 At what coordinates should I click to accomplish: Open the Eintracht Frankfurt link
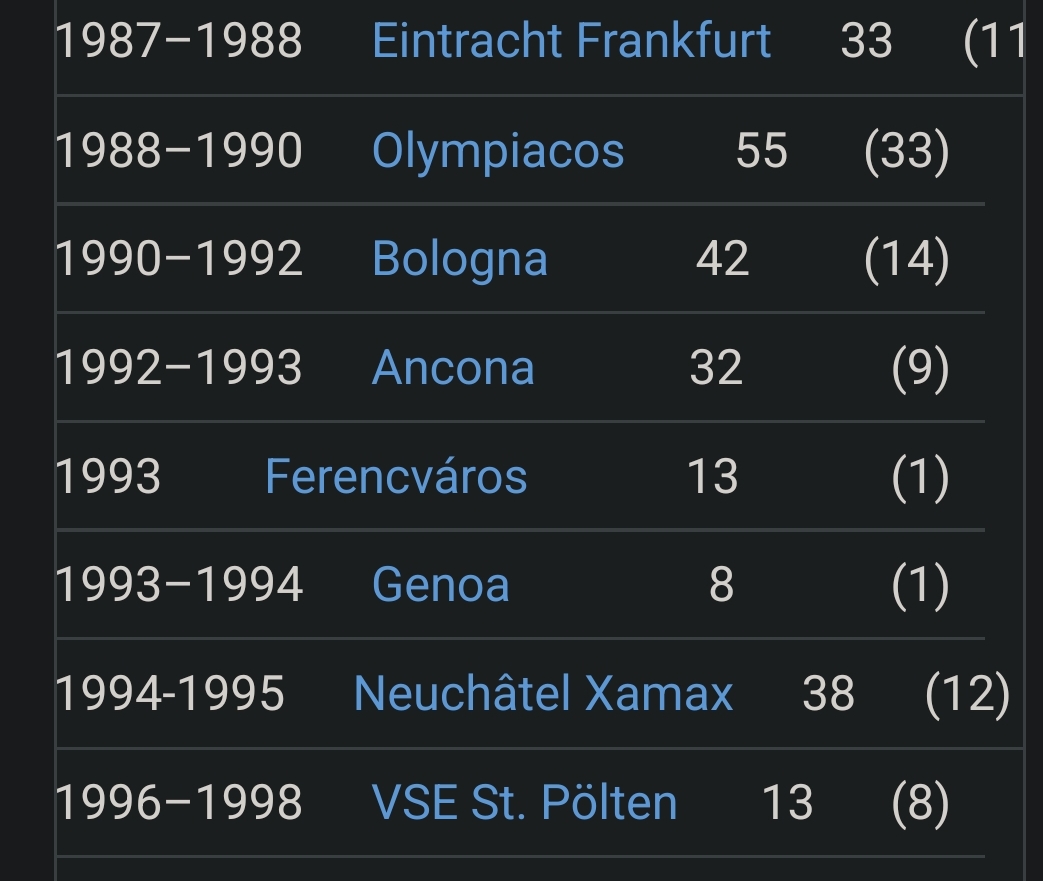click(x=571, y=41)
